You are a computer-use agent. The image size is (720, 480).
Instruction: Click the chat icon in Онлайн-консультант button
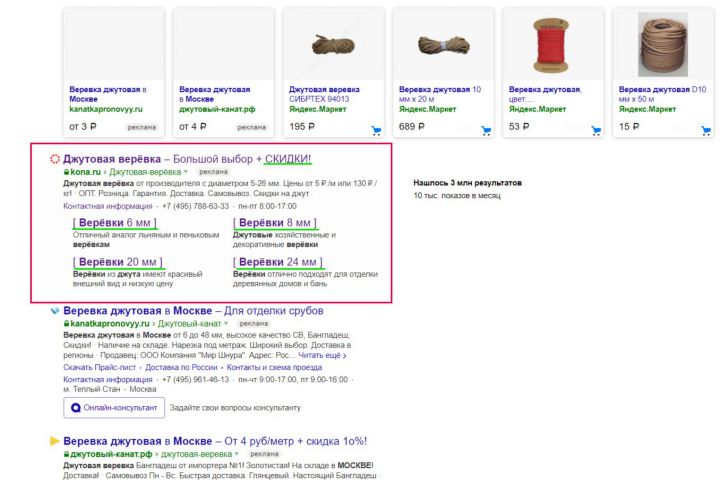pyautogui.click(x=76, y=408)
